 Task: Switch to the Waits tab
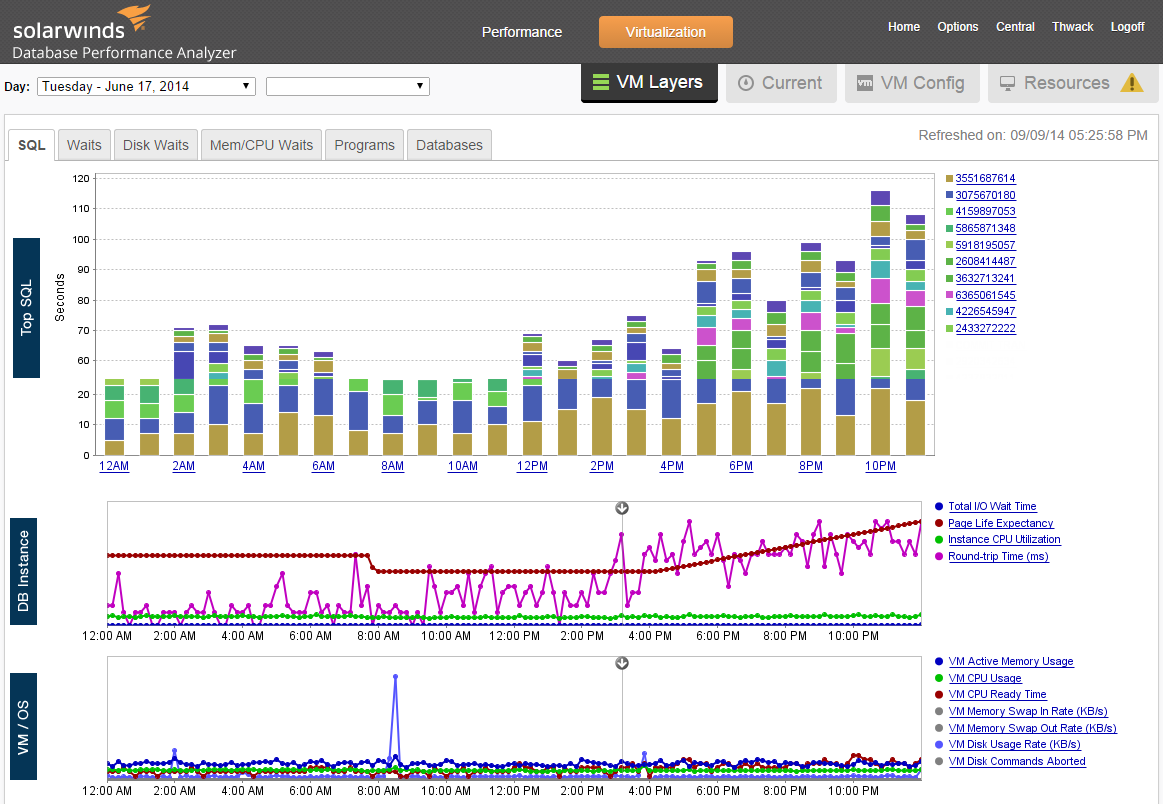pos(84,145)
